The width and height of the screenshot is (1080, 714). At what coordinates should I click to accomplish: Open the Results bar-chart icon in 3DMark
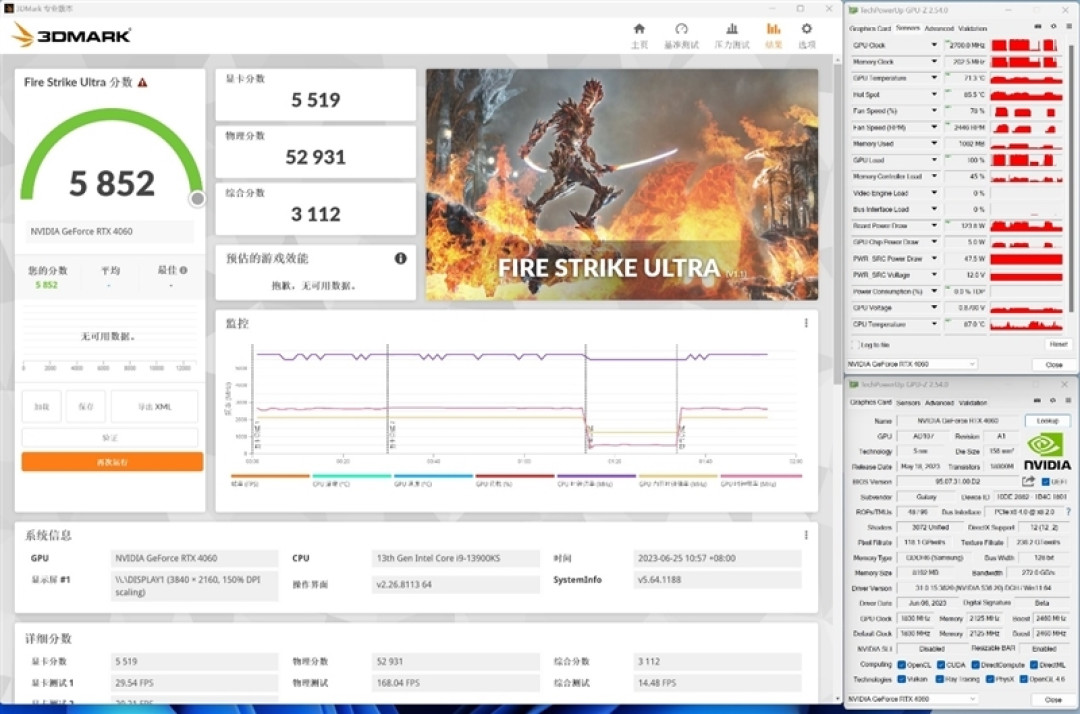click(773, 29)
